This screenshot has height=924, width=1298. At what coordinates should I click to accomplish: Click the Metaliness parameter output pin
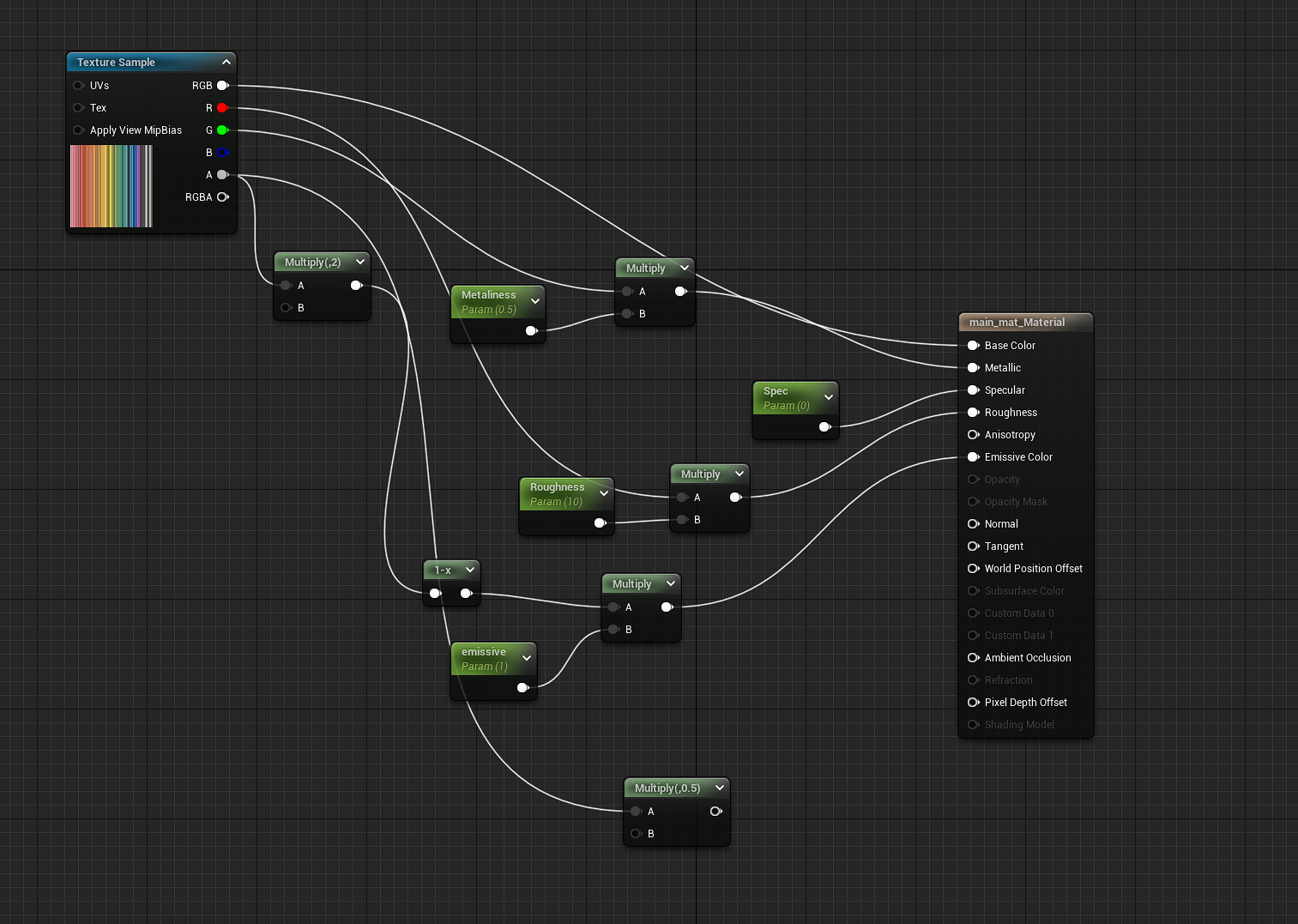pyautogui.click(x=532, y=331)
